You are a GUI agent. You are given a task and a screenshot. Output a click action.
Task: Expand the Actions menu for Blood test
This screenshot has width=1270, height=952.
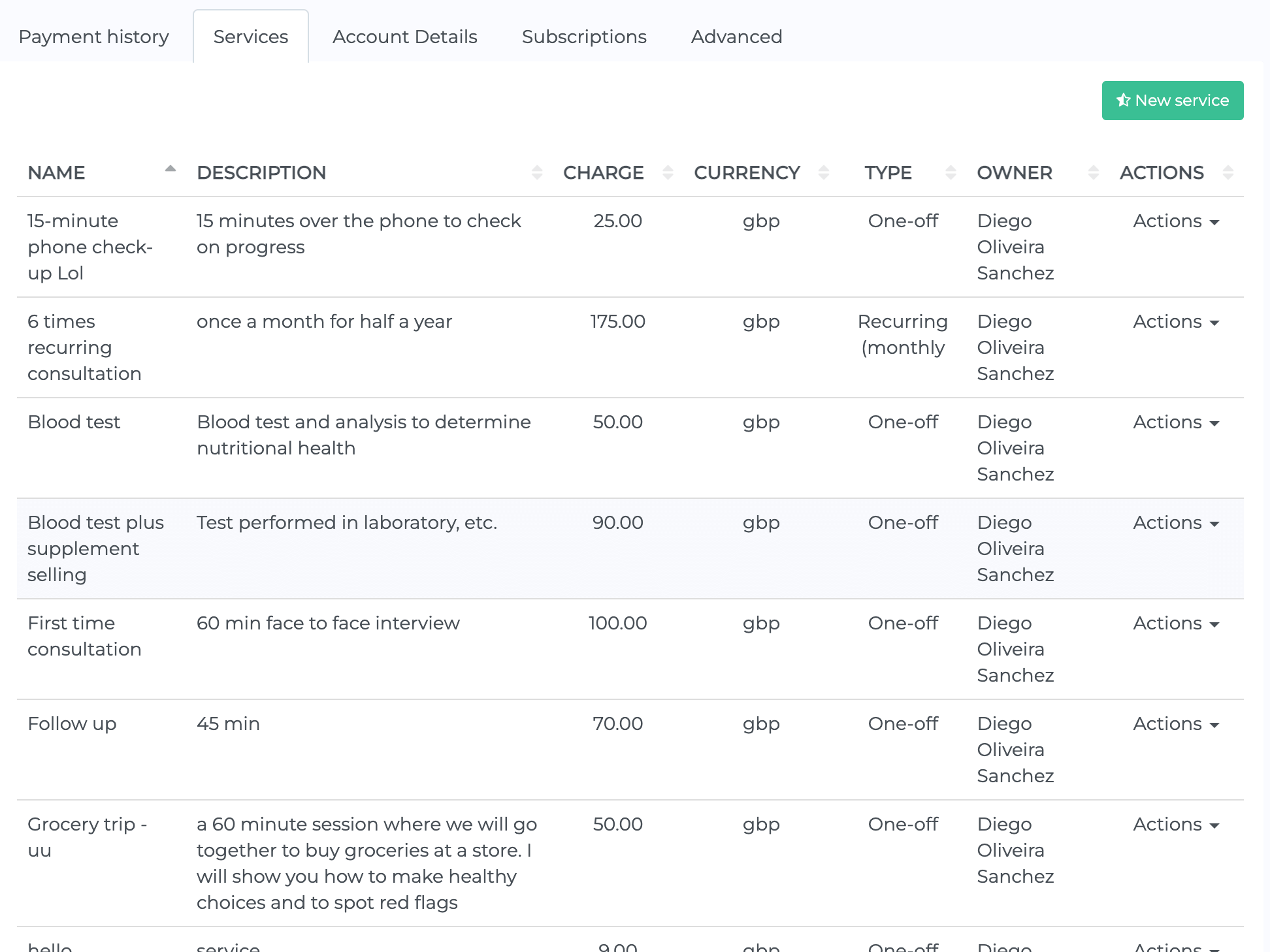pos(1175,422)
